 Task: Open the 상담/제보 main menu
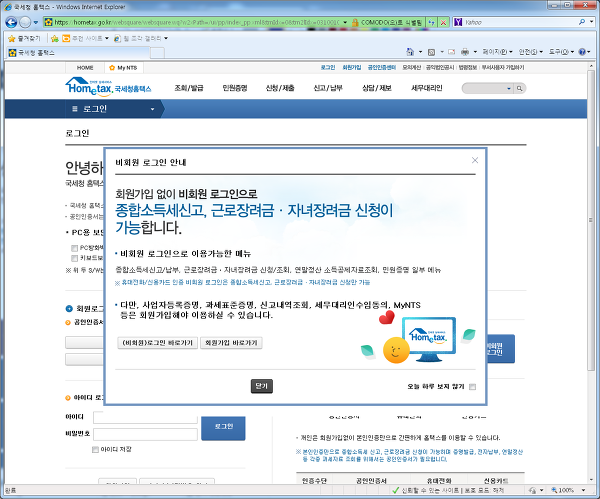click(x=377, y=88)
